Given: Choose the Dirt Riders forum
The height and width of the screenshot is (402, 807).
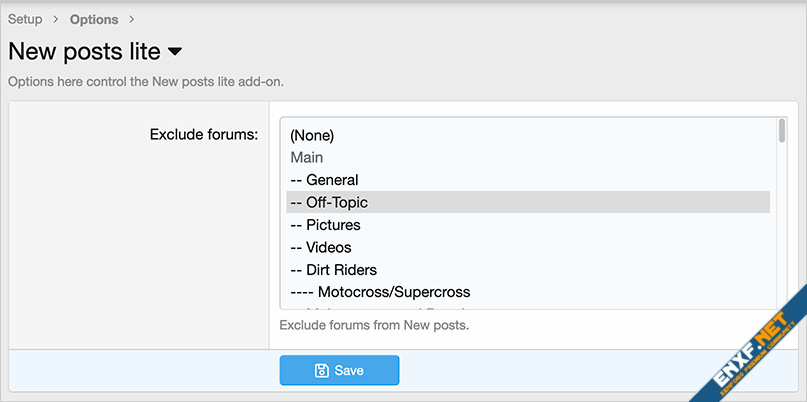Looking at the screenshot, I should click(333, 270).
